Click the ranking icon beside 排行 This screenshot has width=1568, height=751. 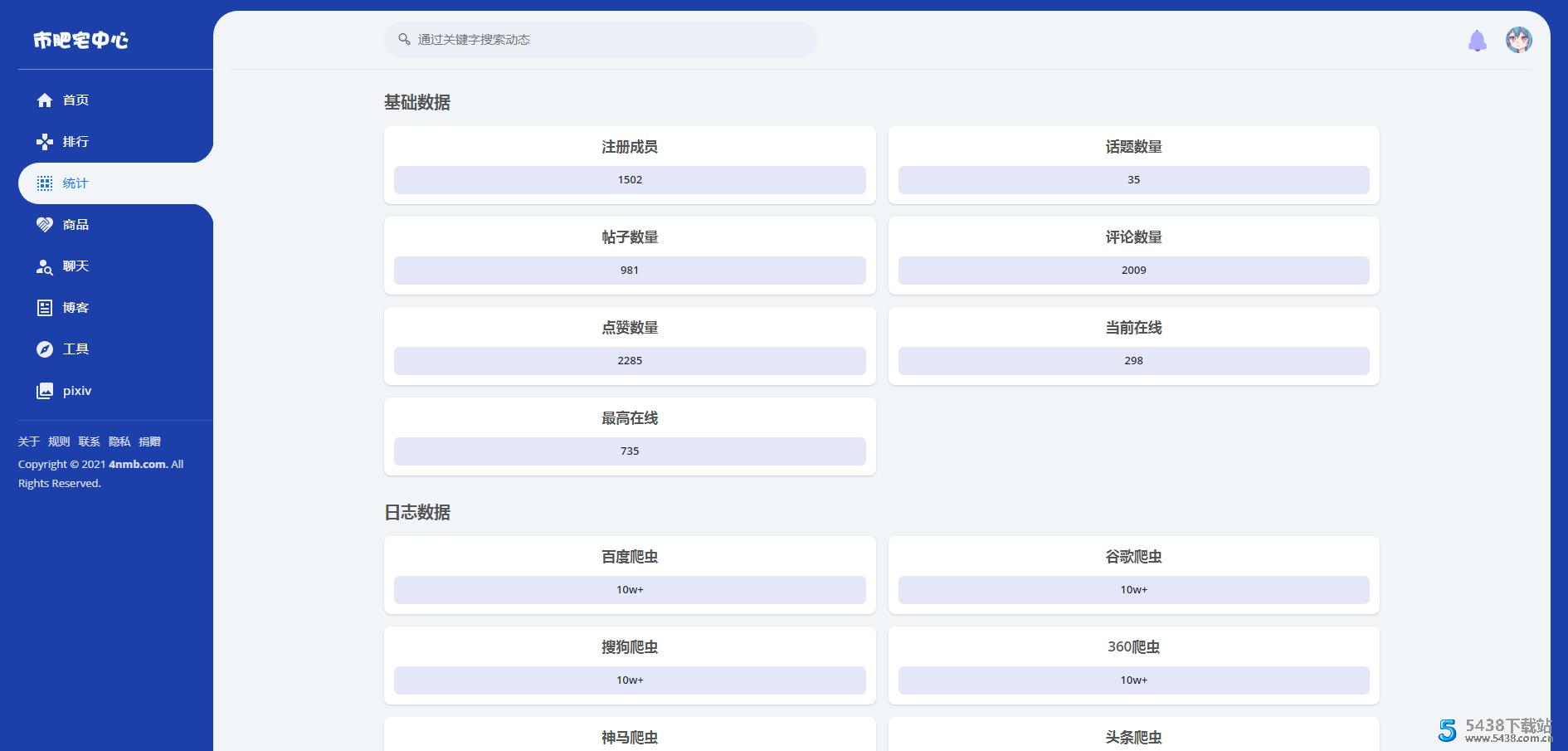pos(45,142)
